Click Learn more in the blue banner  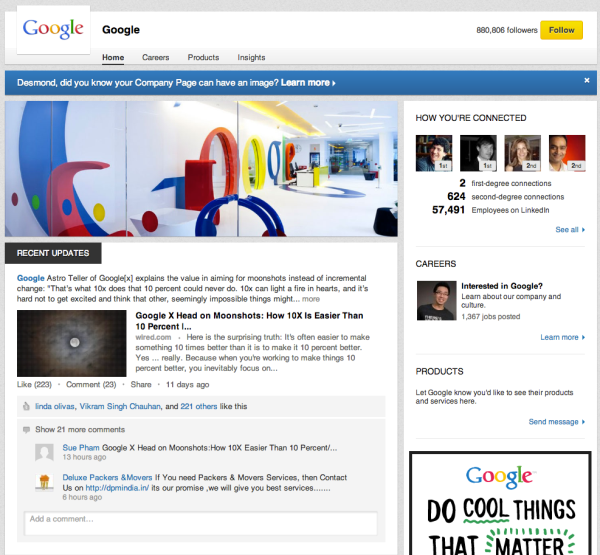[308, 83]
